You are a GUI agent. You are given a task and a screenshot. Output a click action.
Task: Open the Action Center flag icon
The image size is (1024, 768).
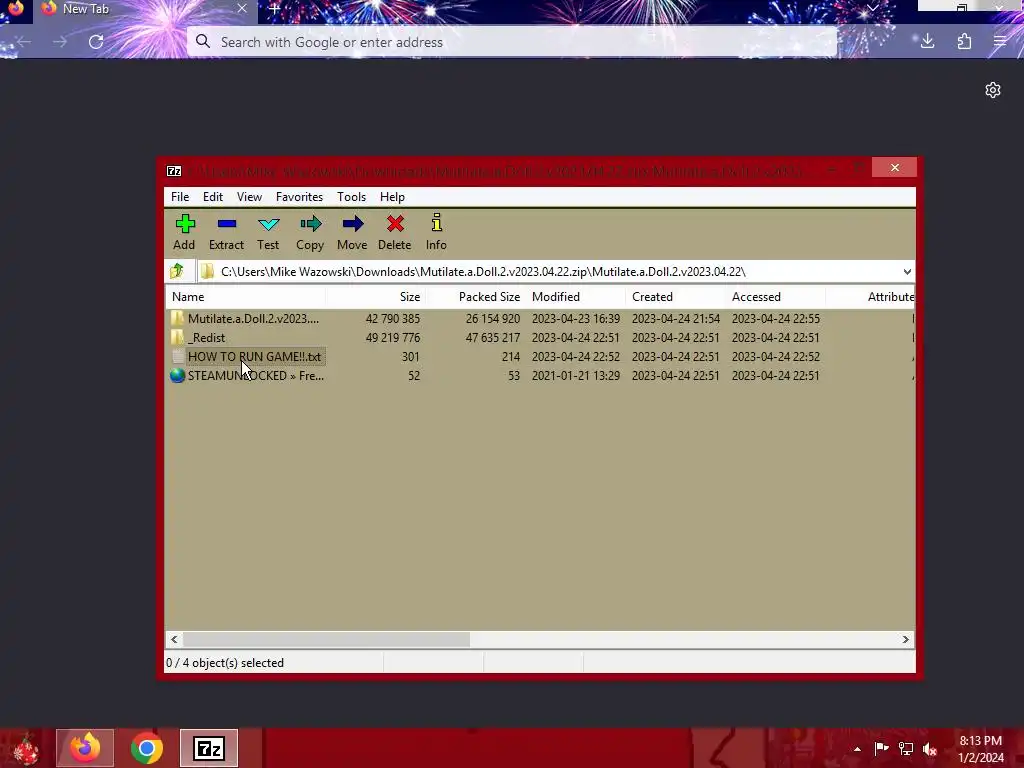point(882,749)
